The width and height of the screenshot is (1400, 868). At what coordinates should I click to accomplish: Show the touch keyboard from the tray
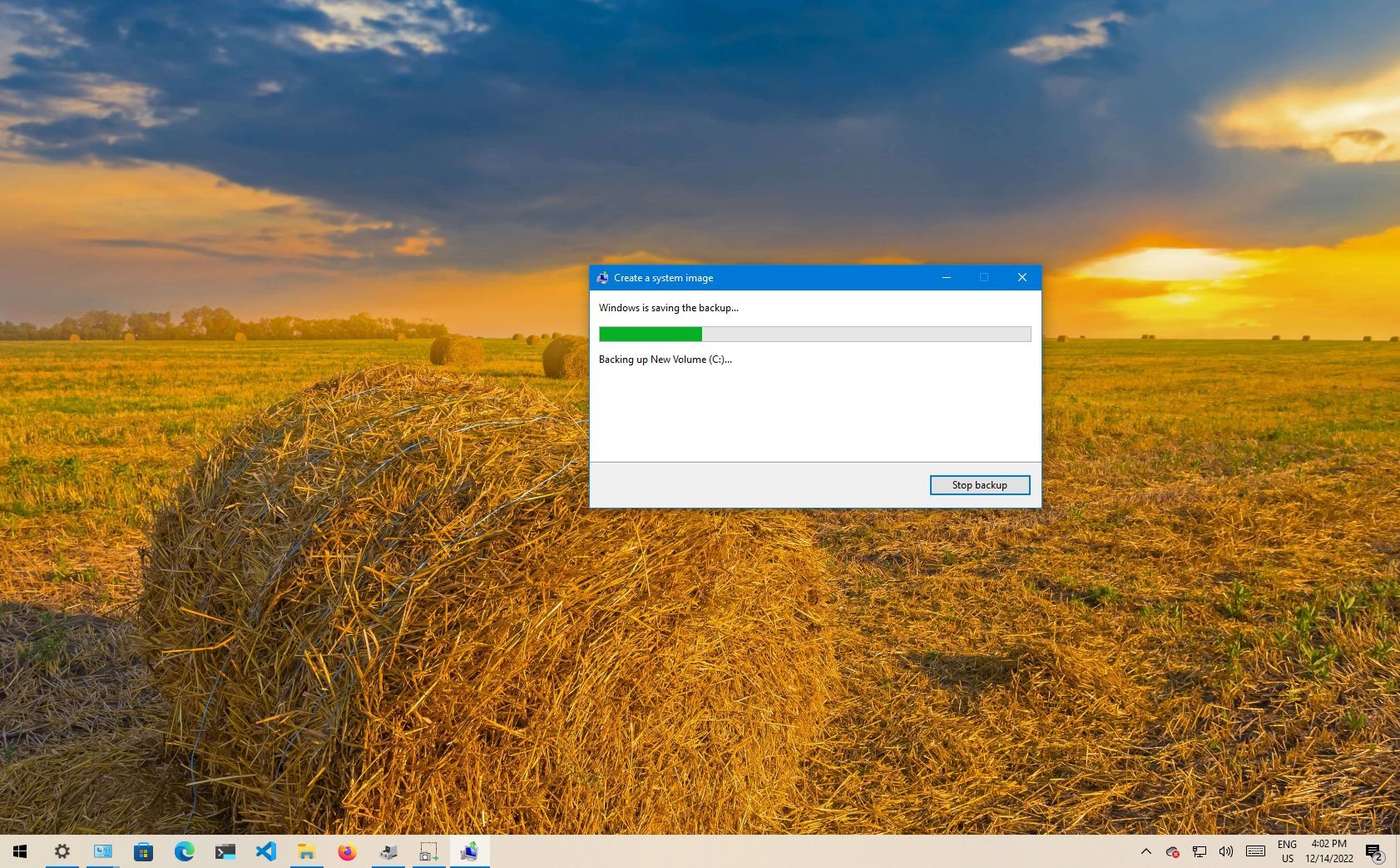point(1254,851)
